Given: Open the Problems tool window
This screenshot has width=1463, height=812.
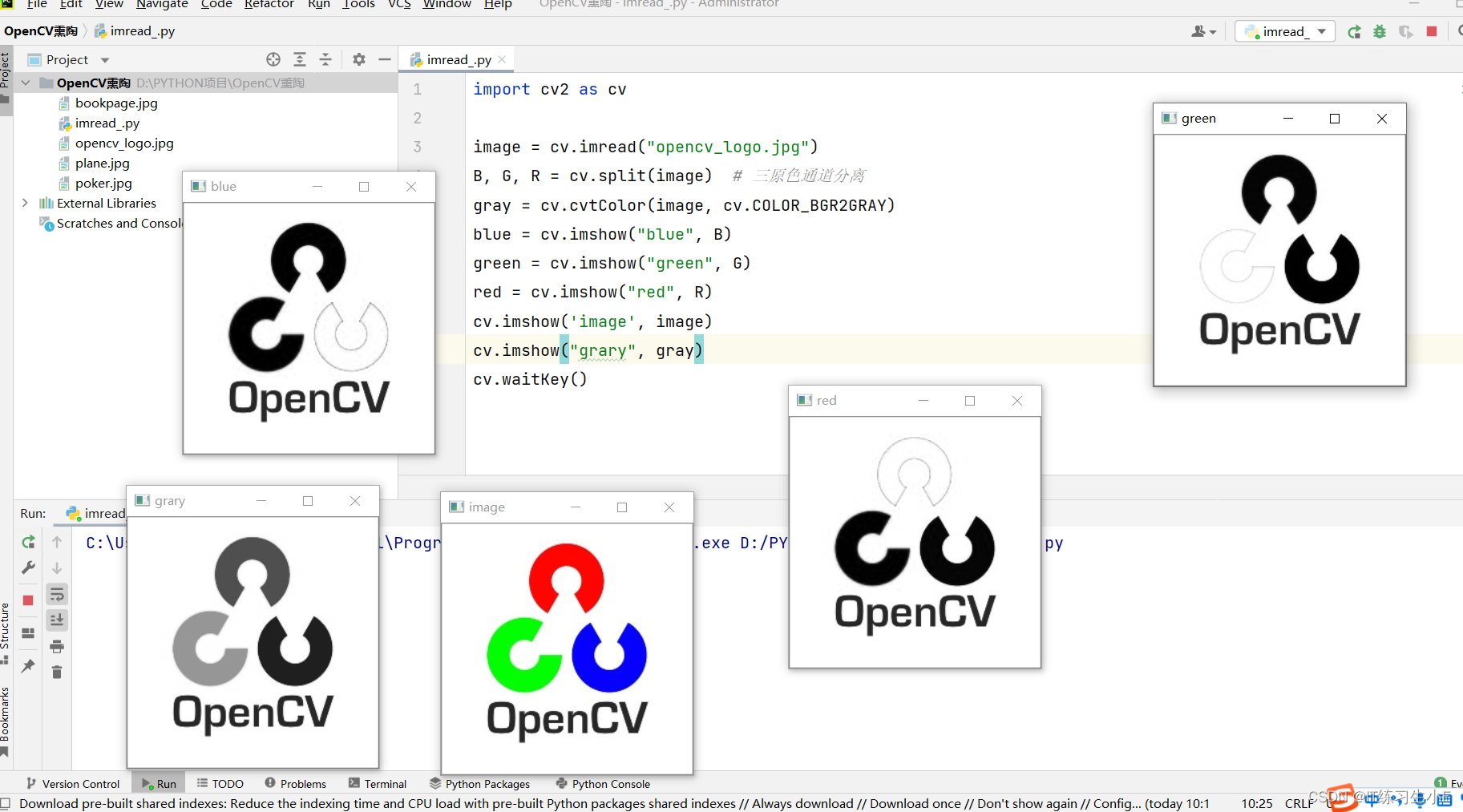Looking at the screenshot, I should pyautogui.click(x=296, y=784).
